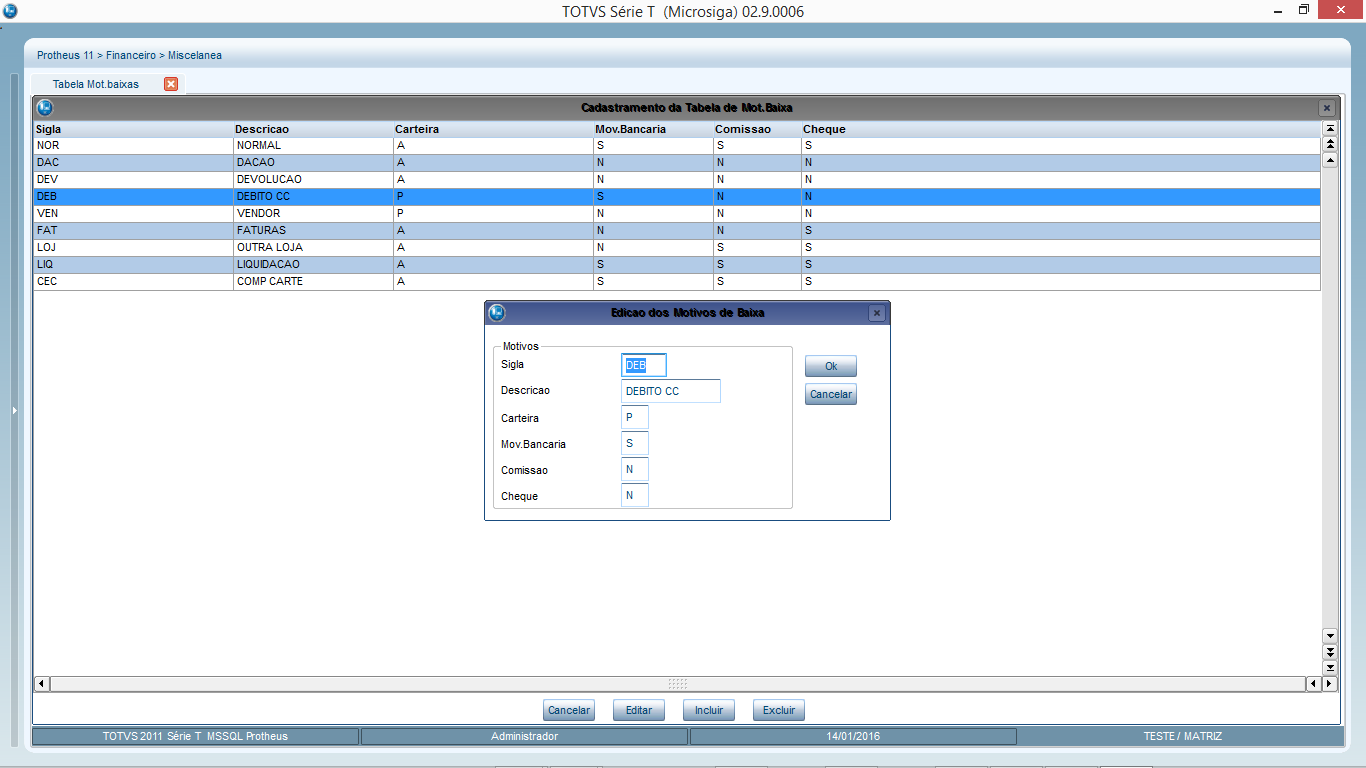Click the Editar button
Screen dimensions: 1366x768
click(x=639, y=710)
